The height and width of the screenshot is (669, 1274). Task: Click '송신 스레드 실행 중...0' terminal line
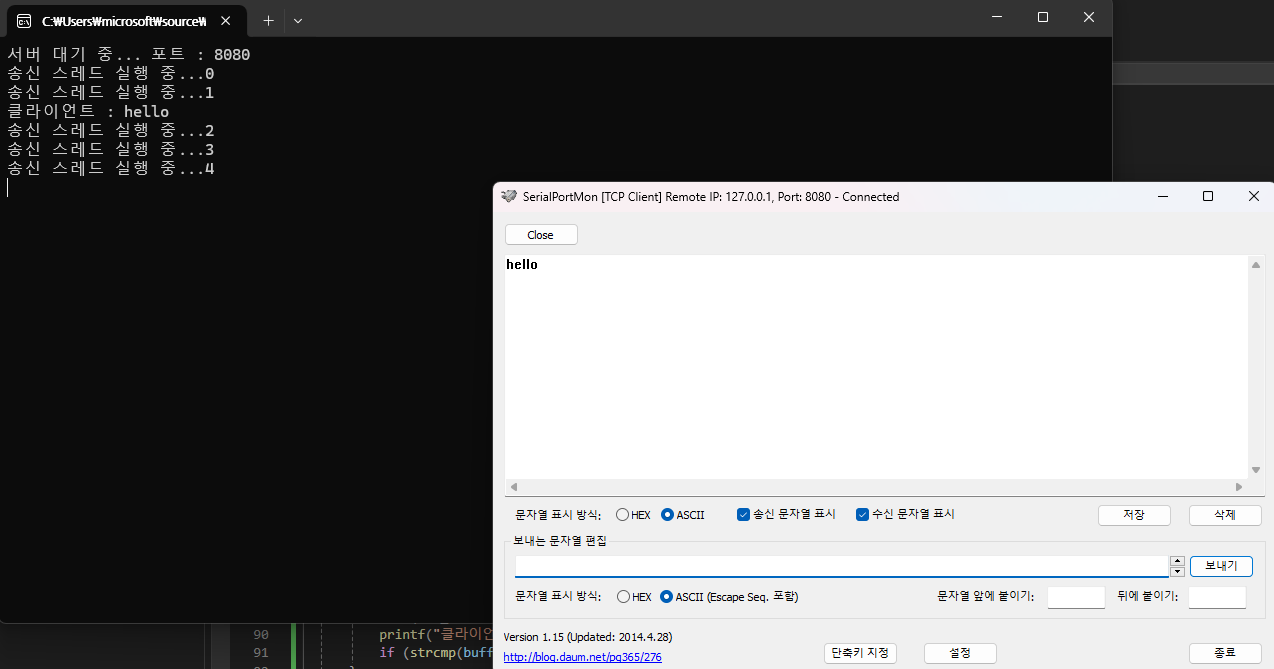(110, 74)
